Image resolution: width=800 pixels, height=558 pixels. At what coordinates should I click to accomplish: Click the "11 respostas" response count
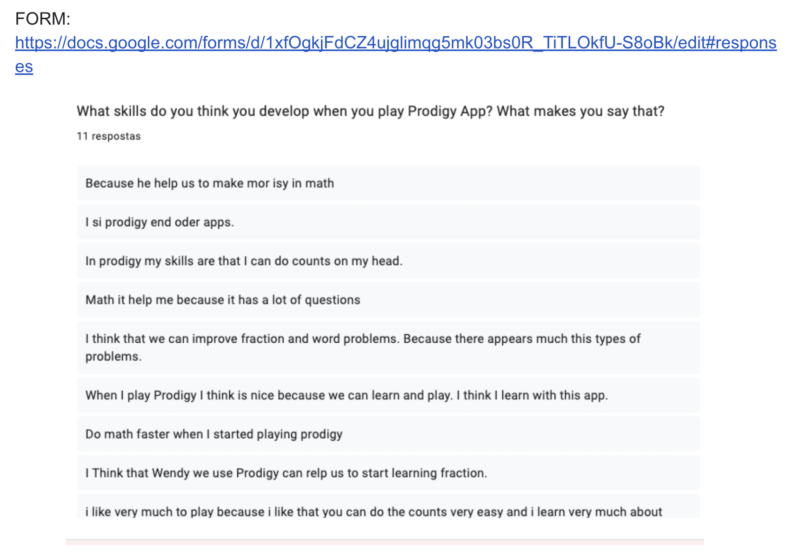point(108,134)
